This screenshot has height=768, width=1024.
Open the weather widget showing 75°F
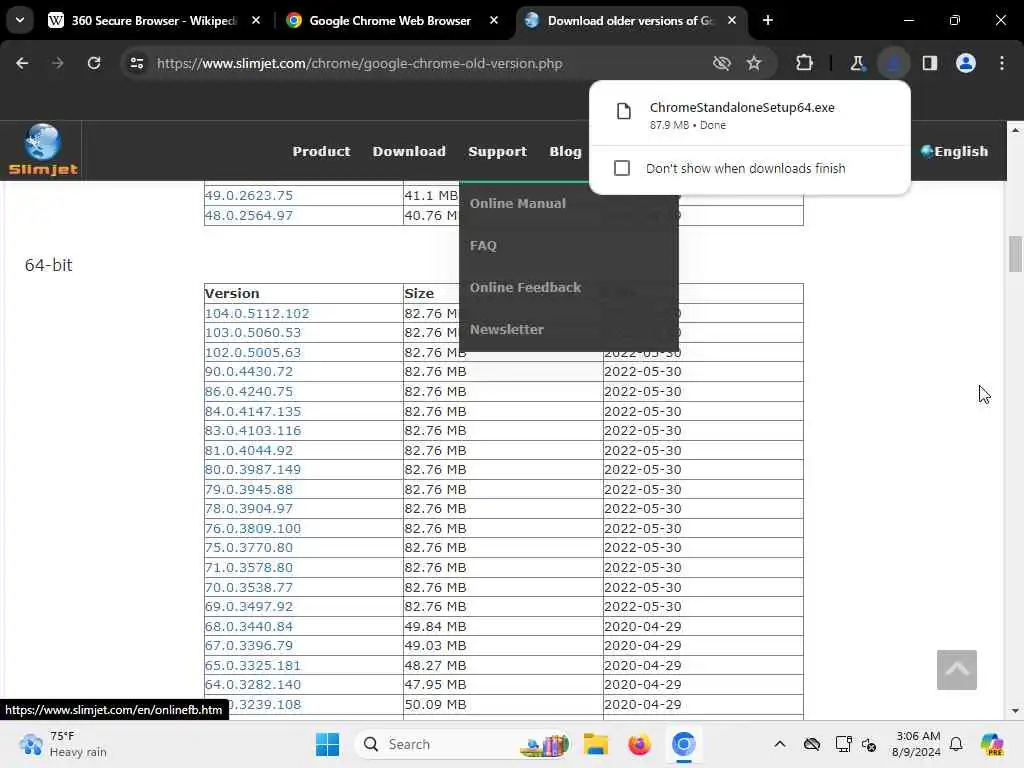63,744
